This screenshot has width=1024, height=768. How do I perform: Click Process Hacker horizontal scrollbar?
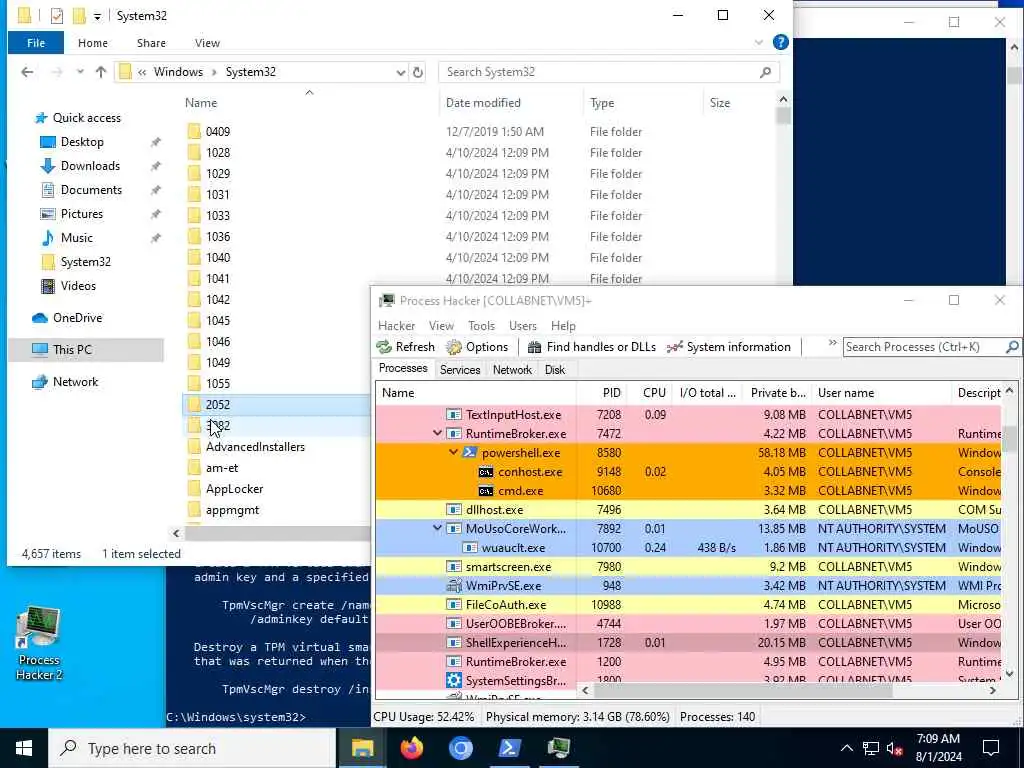742,690
